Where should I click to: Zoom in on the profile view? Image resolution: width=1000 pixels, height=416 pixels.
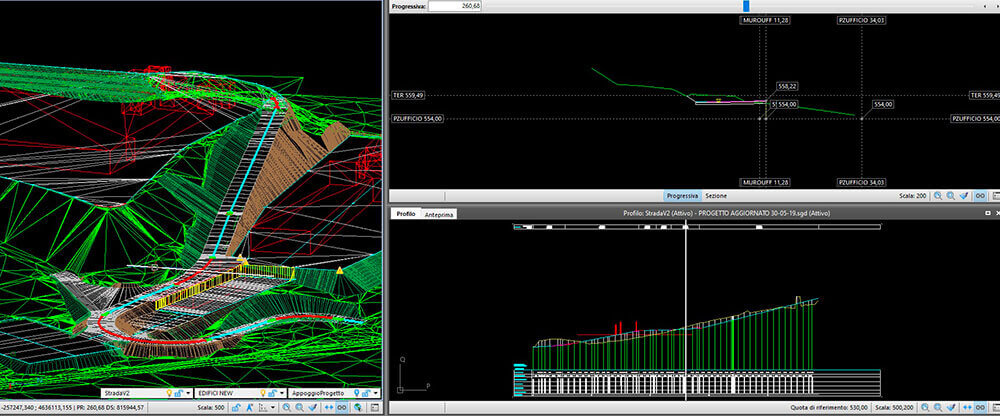click(x=923, y=408)
